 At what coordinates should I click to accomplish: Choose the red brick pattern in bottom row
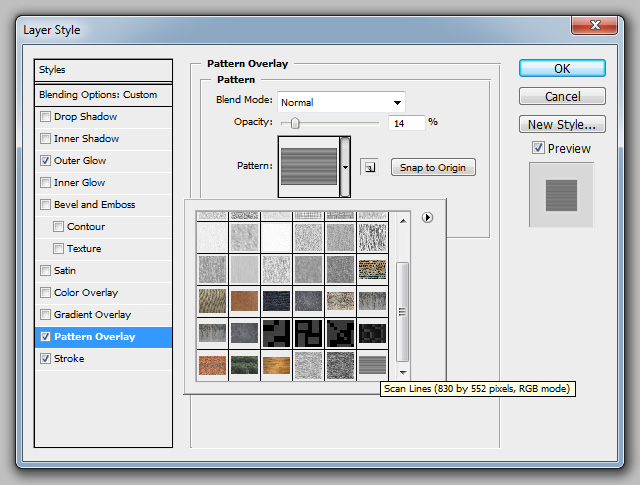211,365
